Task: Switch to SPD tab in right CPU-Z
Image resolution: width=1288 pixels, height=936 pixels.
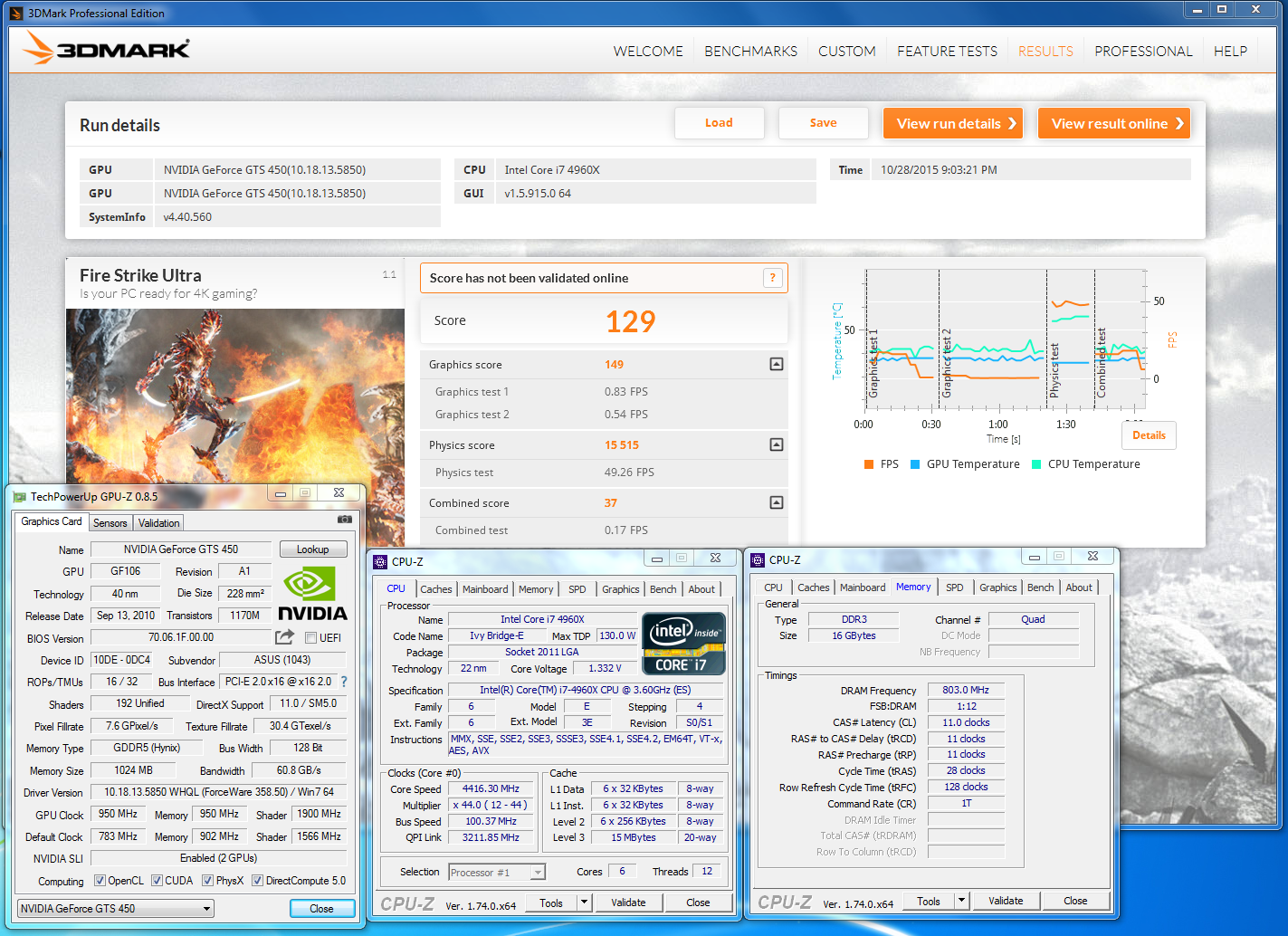Action: (x=955, y=587)
